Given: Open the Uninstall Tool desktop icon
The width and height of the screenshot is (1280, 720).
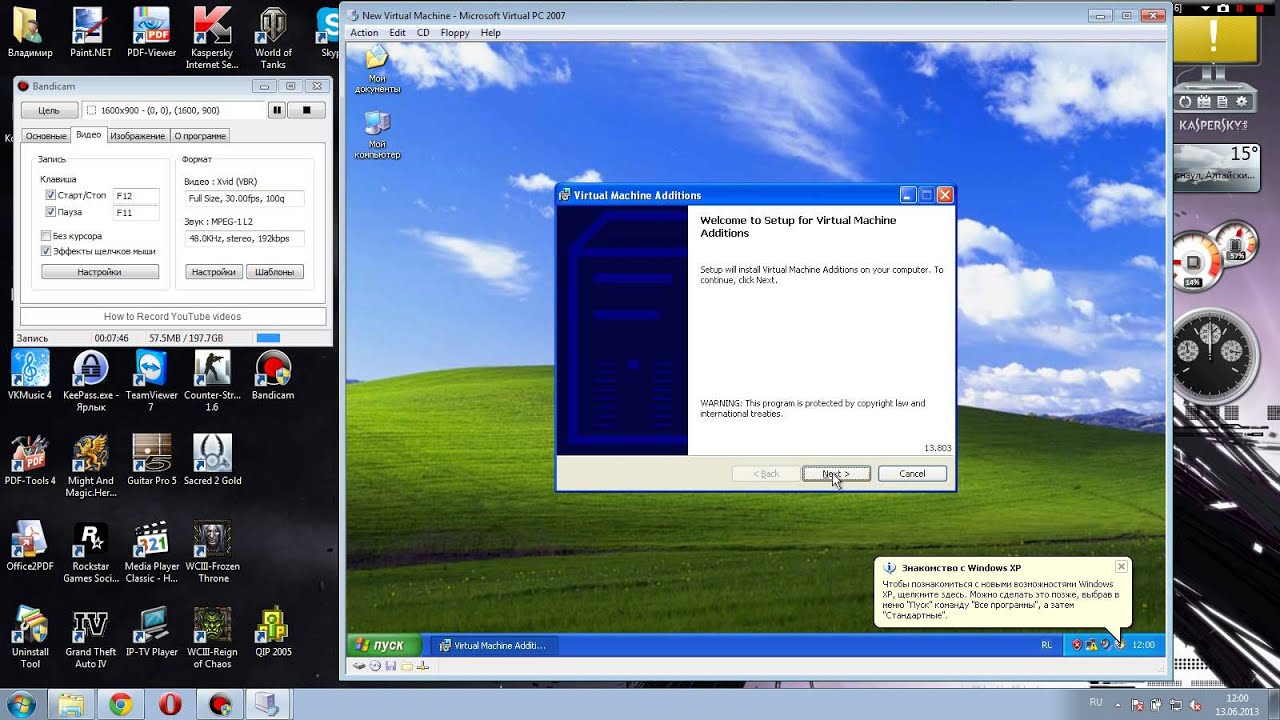Looking at the screenshot, I should click(x=30, y=637).
